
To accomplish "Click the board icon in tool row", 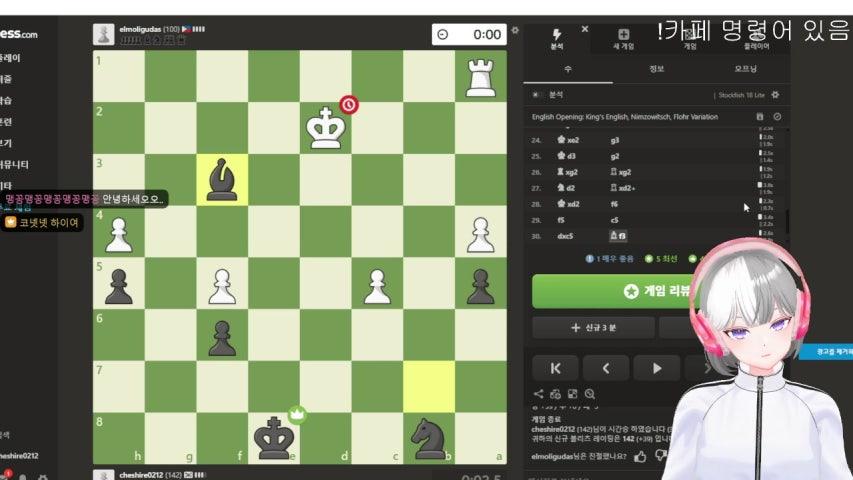I will point(572,393).
